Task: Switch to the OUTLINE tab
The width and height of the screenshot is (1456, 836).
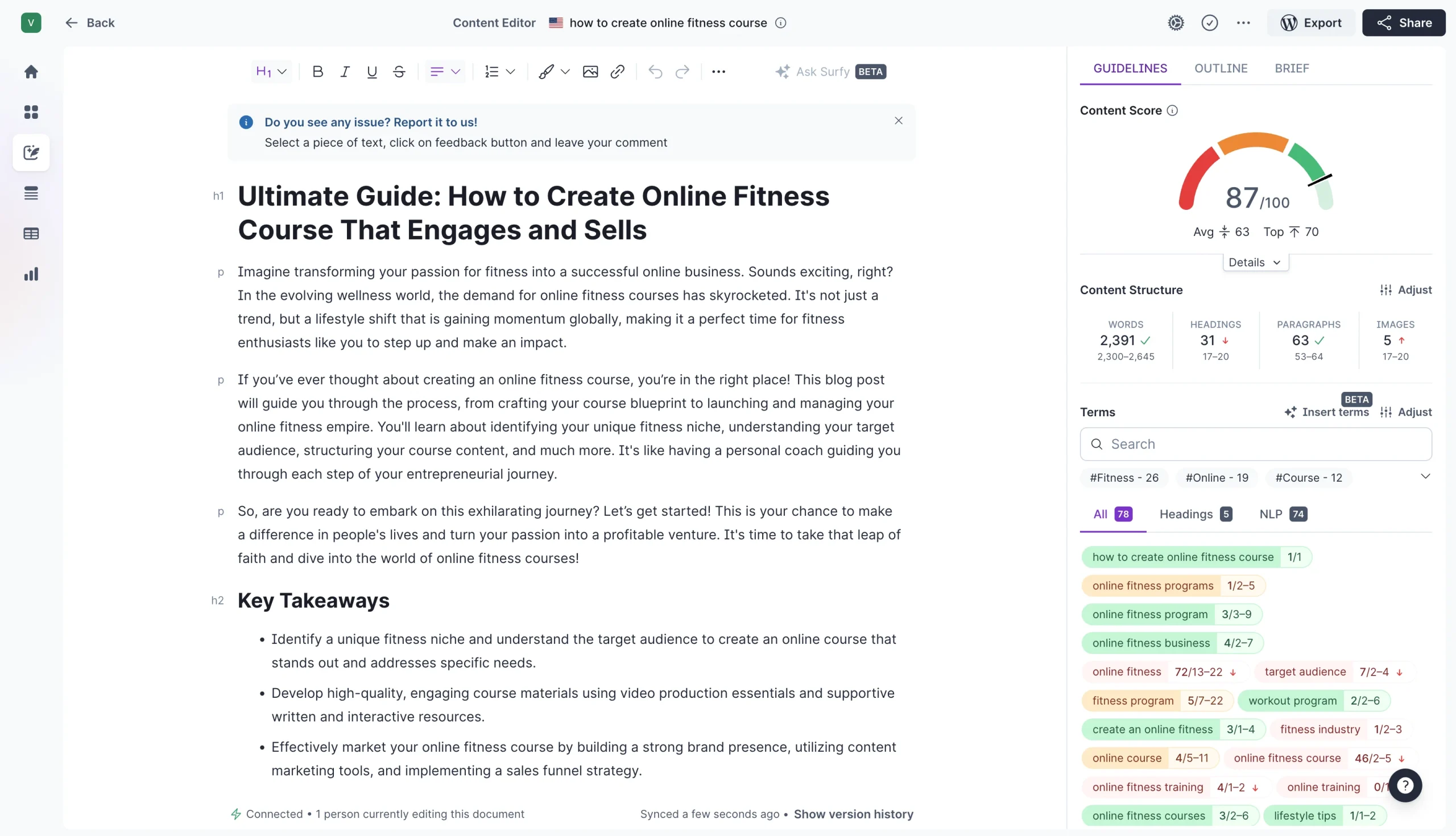Action: click(x=1221, y=68)
